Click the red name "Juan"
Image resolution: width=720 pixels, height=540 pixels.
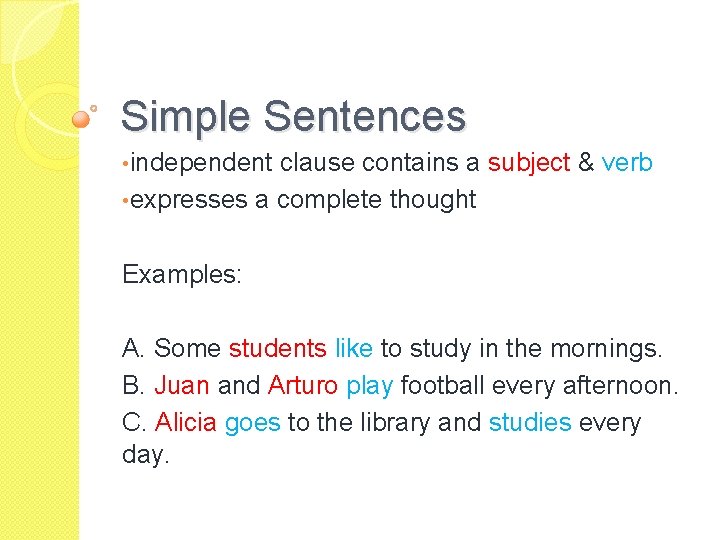tap(183, 385)
